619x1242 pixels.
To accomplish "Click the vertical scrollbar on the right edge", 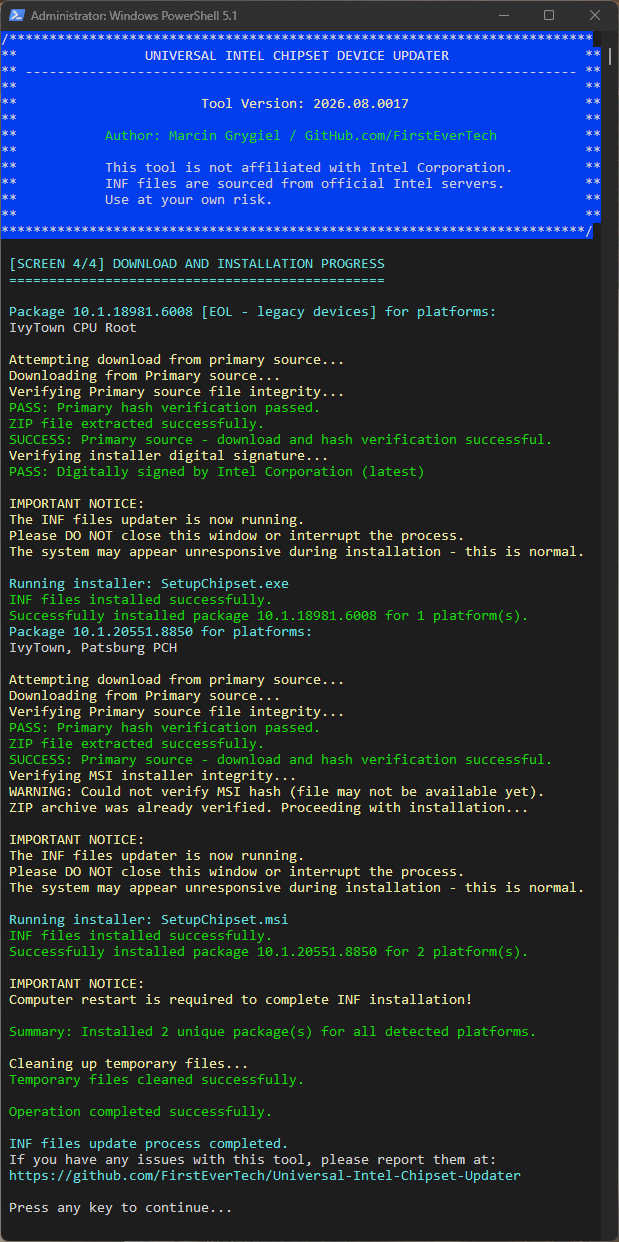I will coord(611,636).
